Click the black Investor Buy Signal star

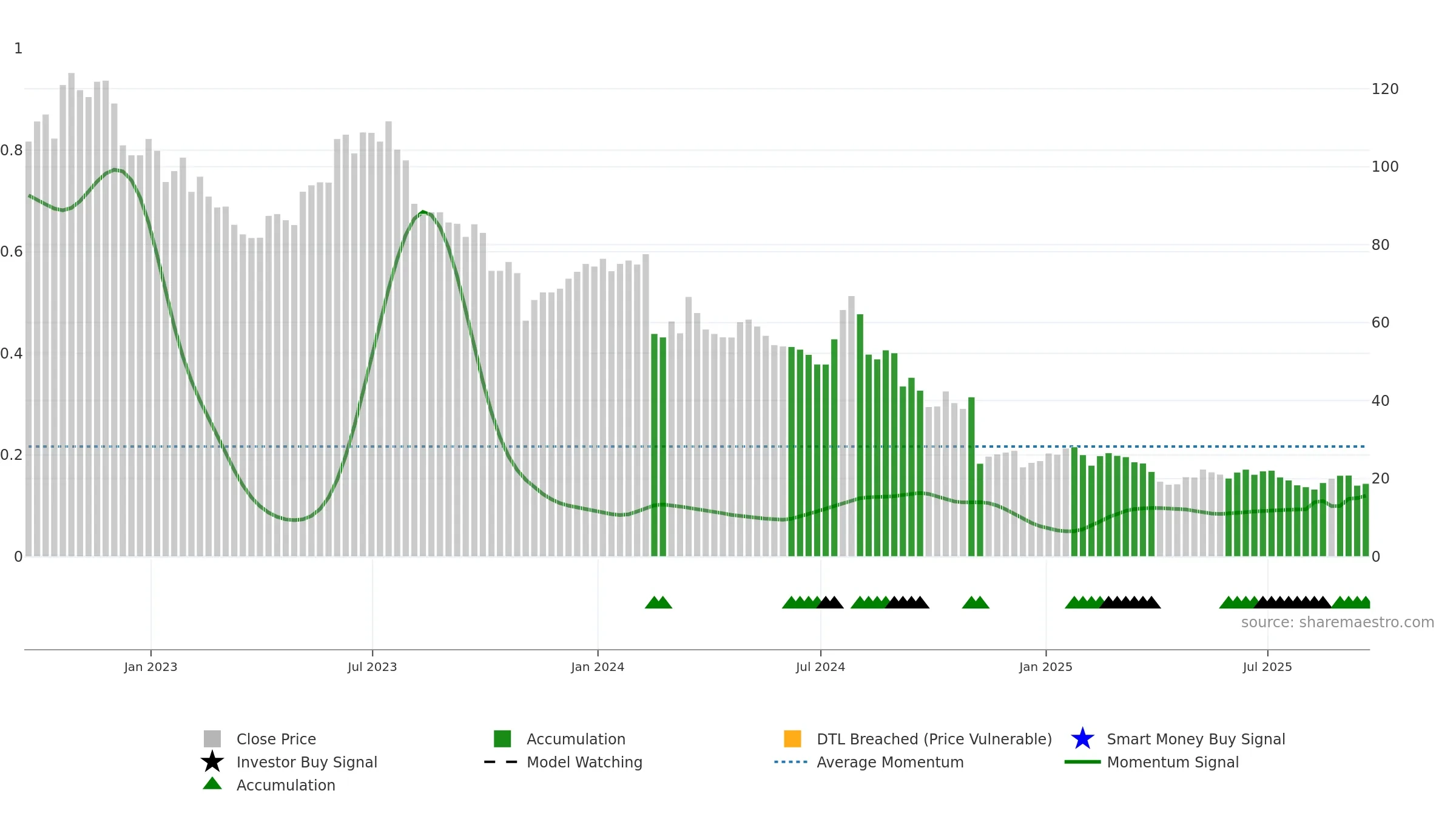tap(212, 761)
